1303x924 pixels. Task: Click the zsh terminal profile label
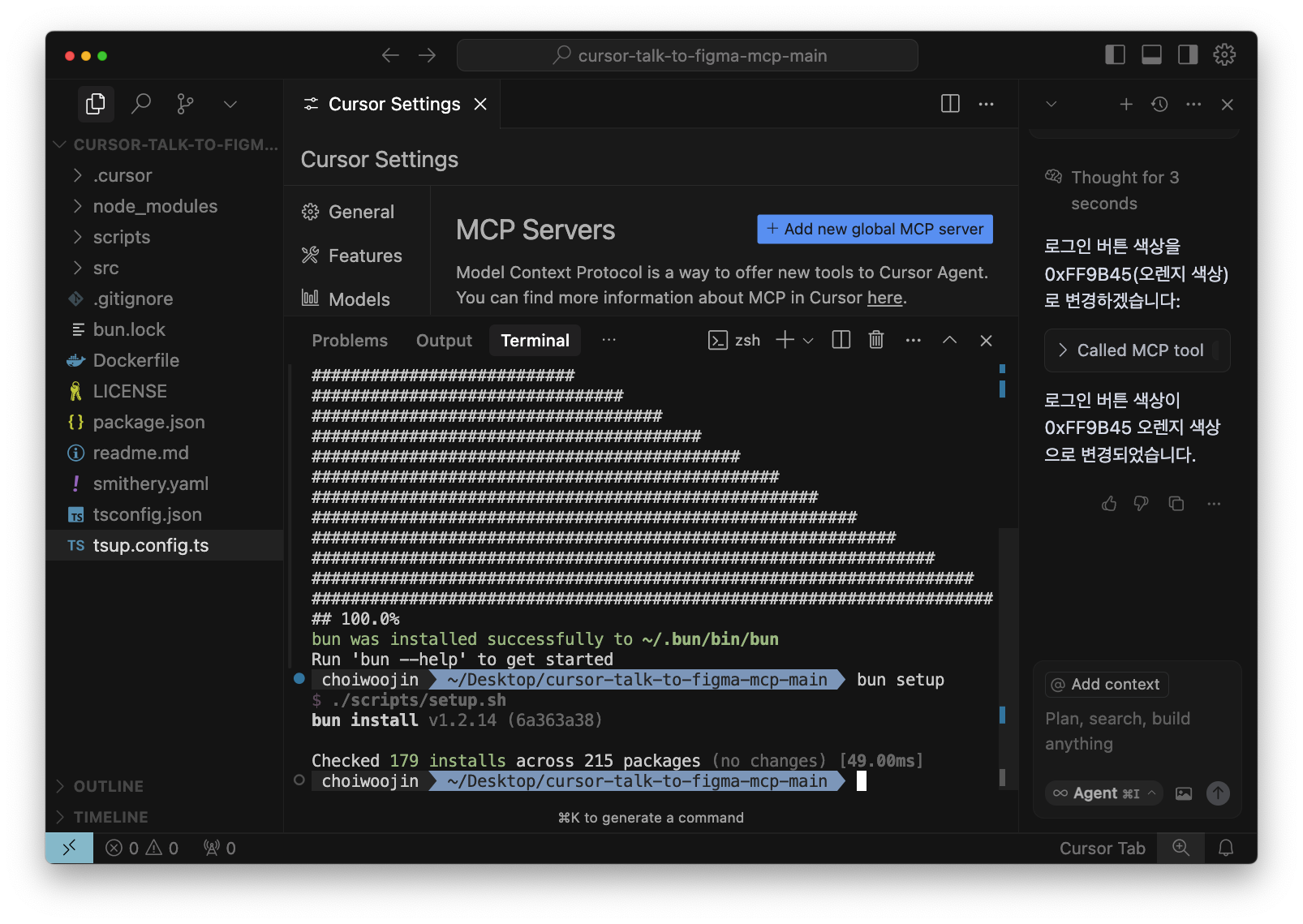735,340
